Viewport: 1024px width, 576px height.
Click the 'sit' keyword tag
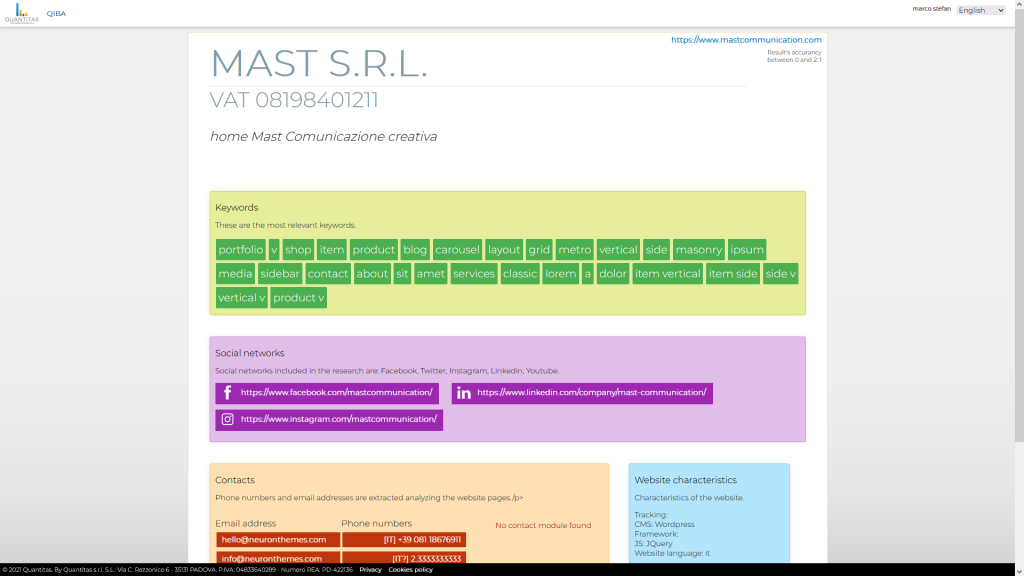(402, 274)
